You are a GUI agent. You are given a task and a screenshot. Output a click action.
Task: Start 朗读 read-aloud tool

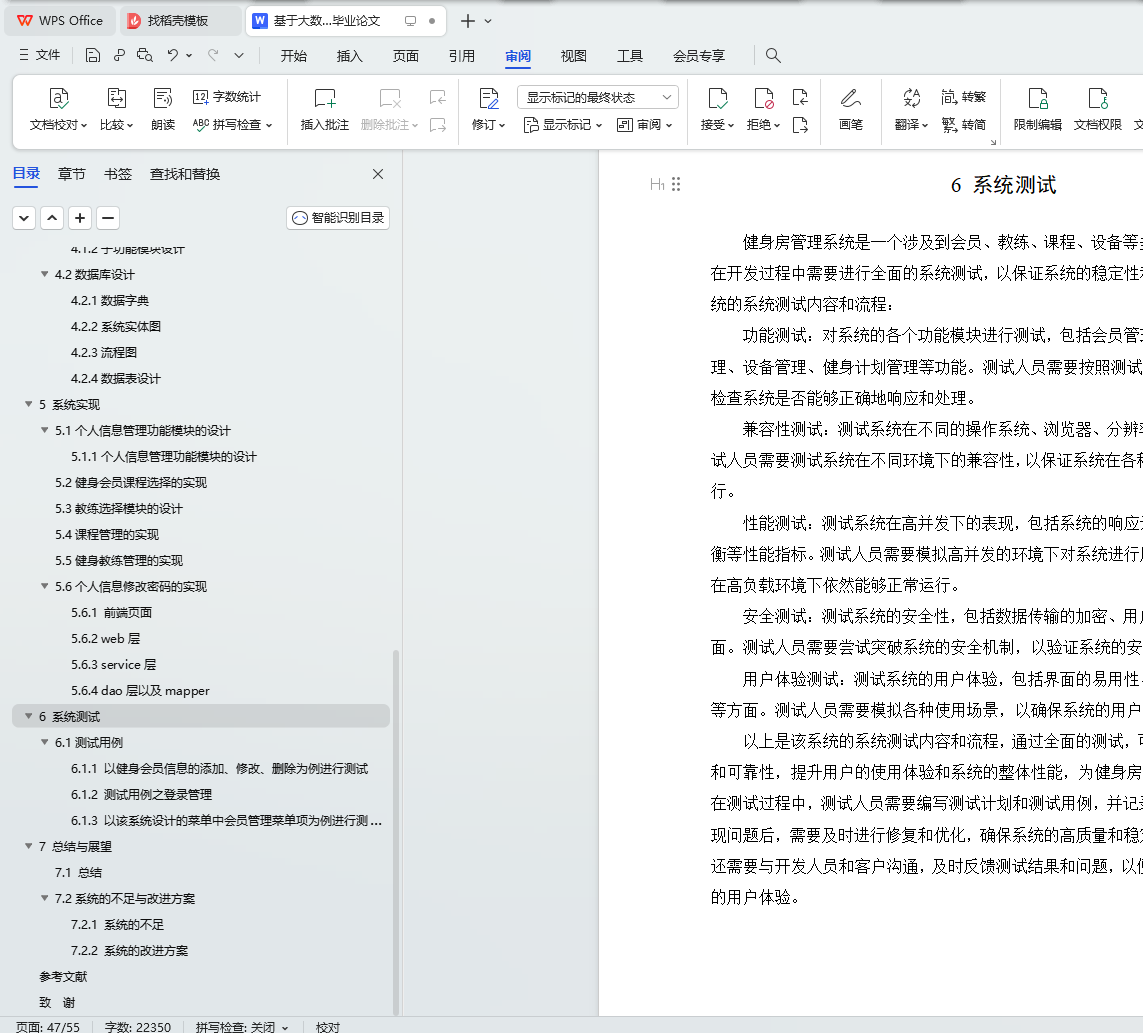coord(163,109)
